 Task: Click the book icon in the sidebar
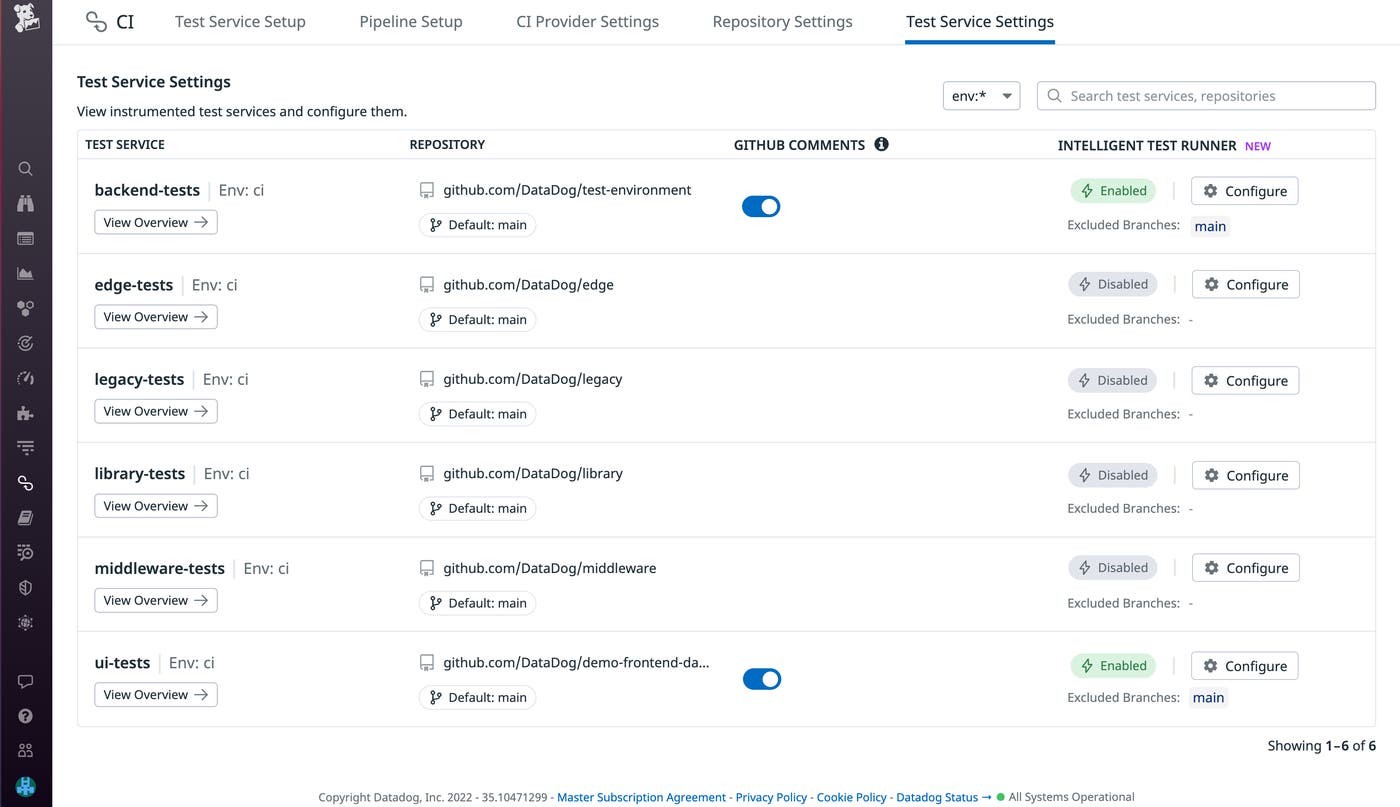coord(26,518)
